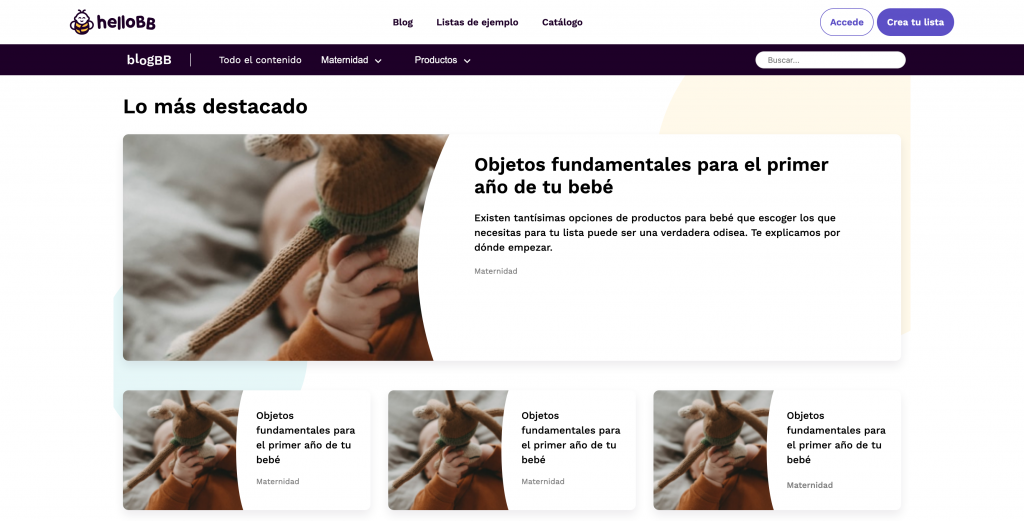Open middle card article title
The width and height of the screenshot is (1024, 521).
tap(571, 437)
